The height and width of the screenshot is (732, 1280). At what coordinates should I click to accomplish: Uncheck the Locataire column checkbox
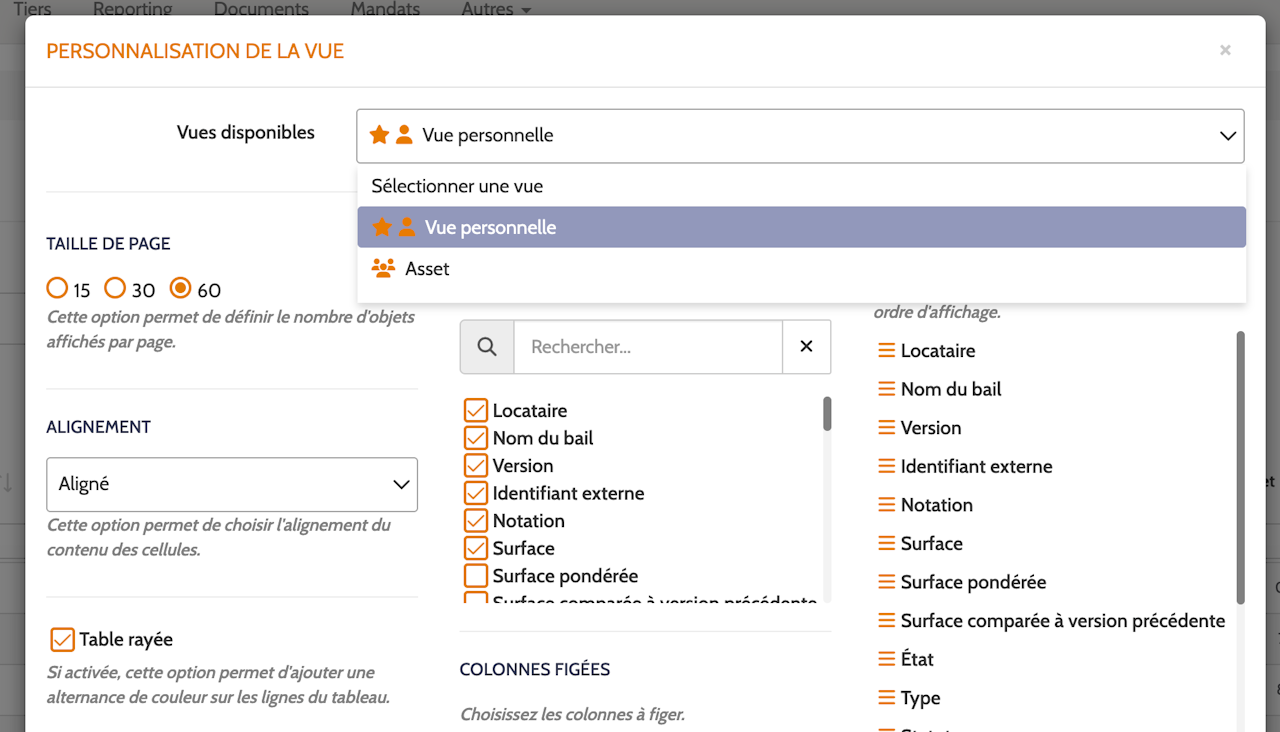point(475,411)
